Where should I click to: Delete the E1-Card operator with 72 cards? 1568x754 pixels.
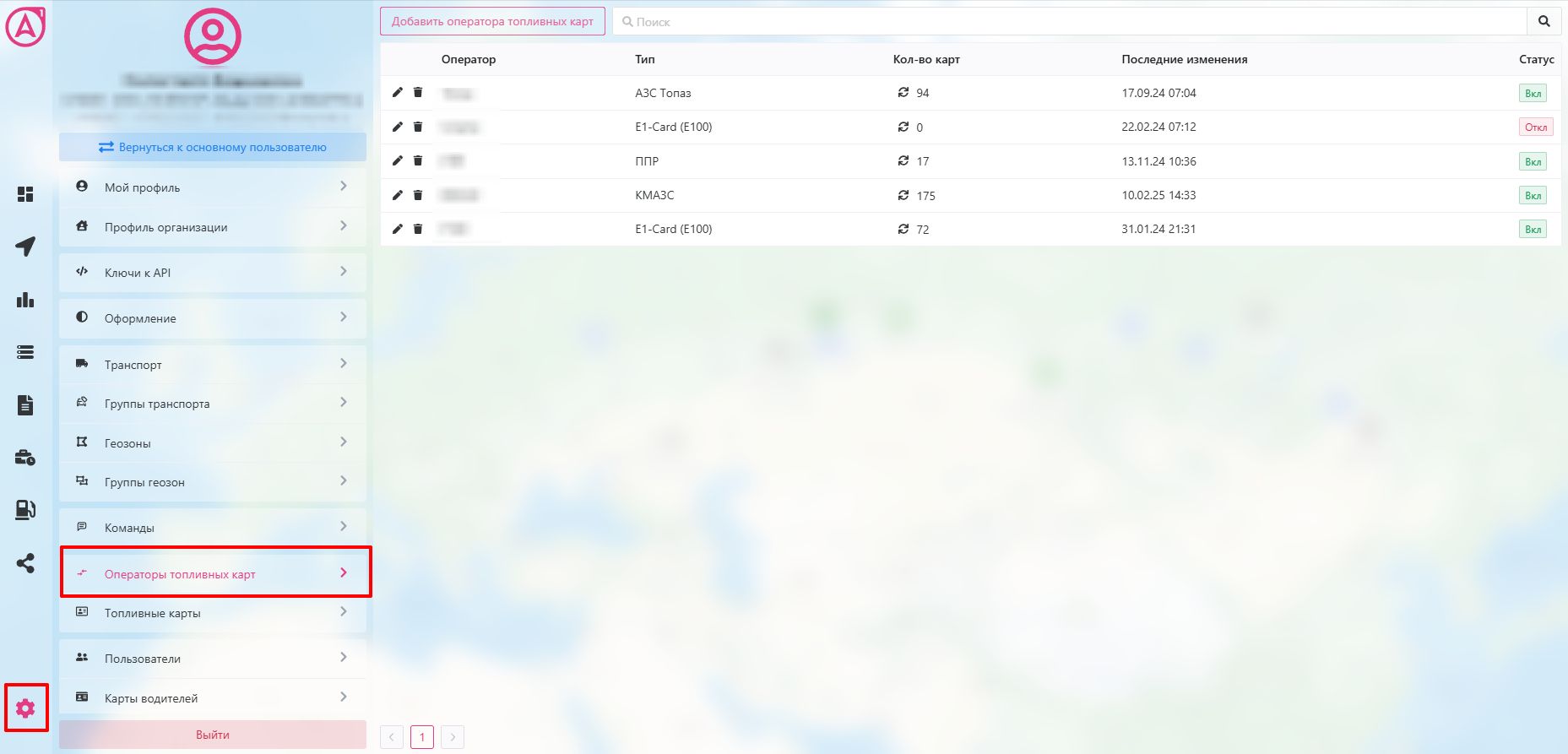click(x=417, y=229)
